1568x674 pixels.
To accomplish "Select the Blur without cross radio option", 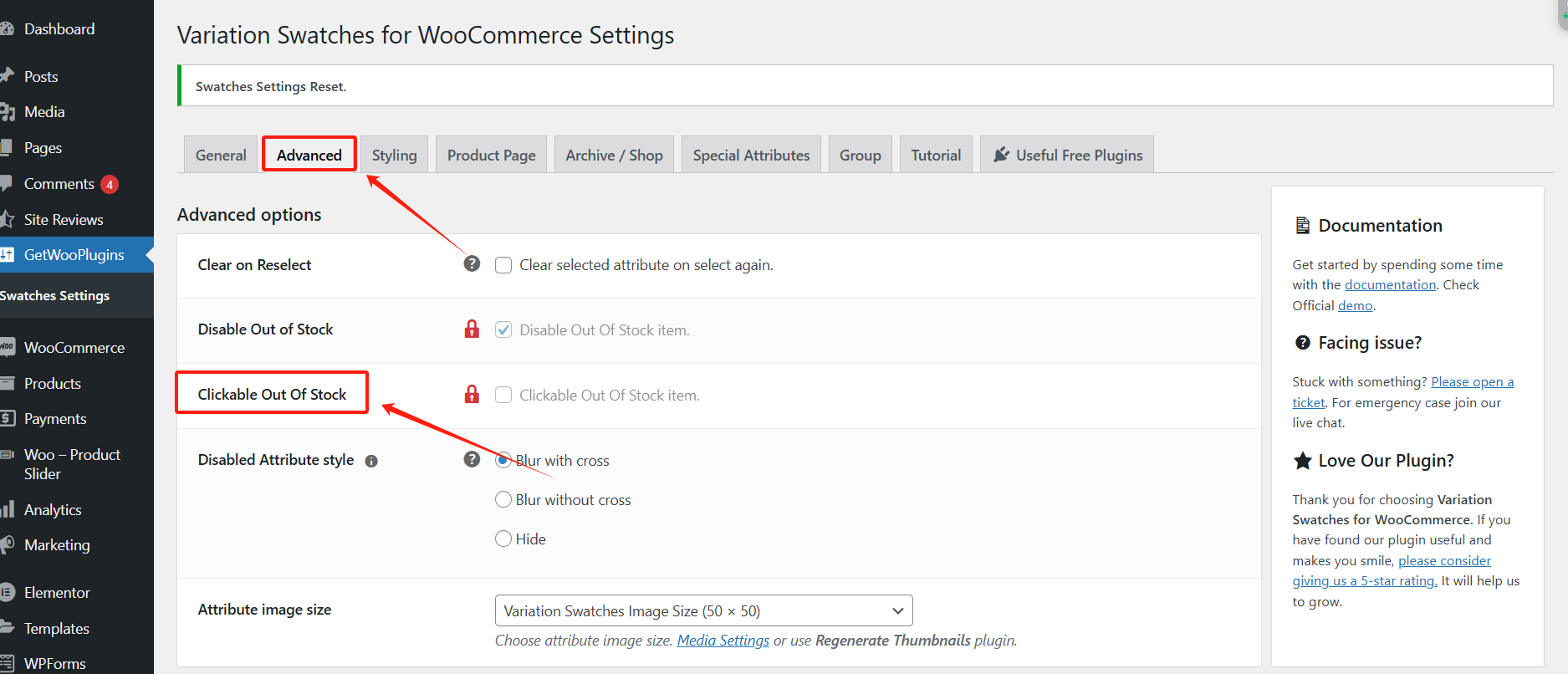I will tap(503, 499).
